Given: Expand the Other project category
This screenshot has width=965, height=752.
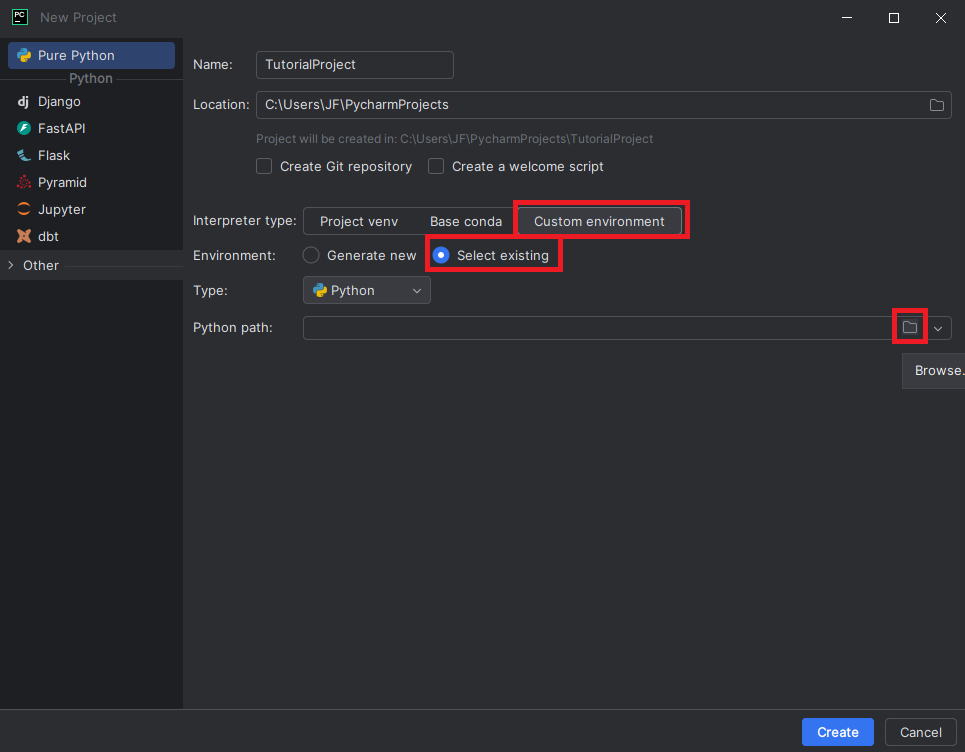Looking at the screenshot, I should pyautogui.click(x=10, y=265).
